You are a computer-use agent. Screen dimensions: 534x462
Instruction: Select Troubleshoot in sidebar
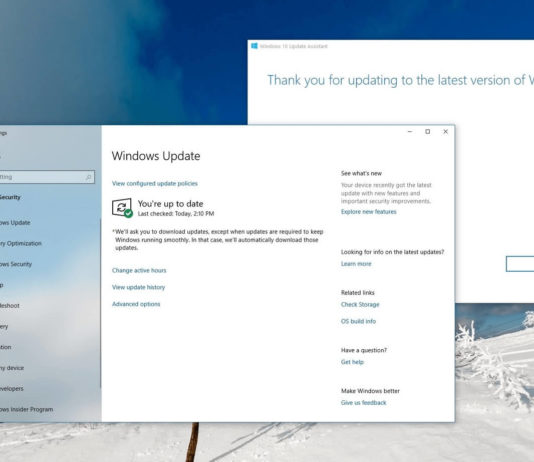pos(10,306)
